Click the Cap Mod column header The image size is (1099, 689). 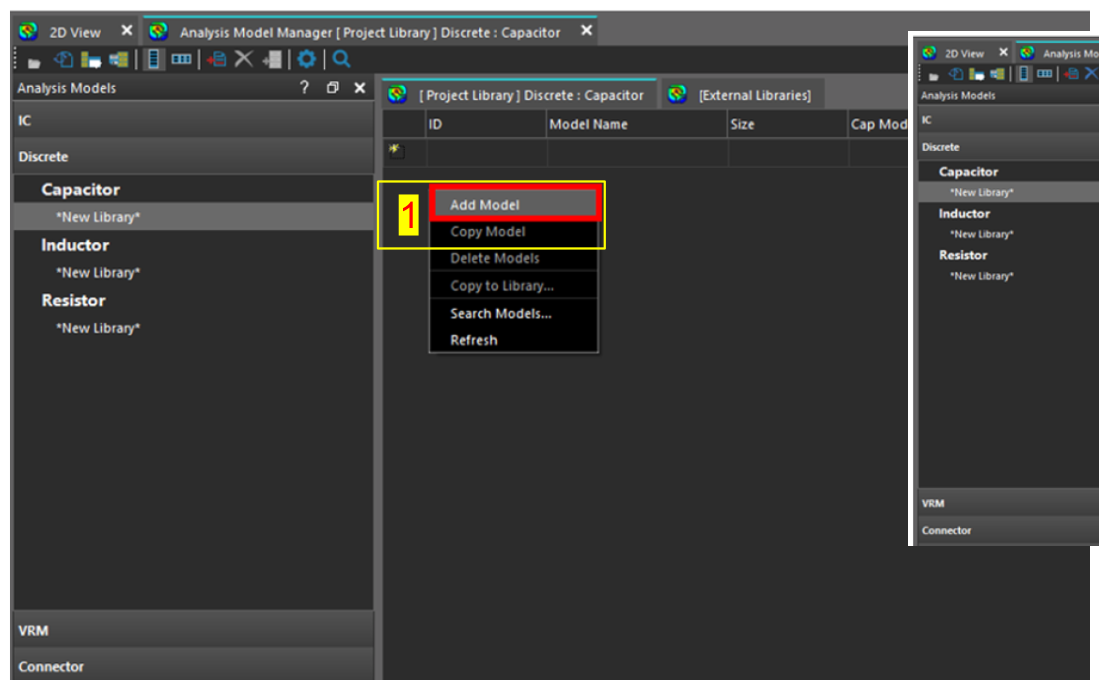tap(878, 124)
